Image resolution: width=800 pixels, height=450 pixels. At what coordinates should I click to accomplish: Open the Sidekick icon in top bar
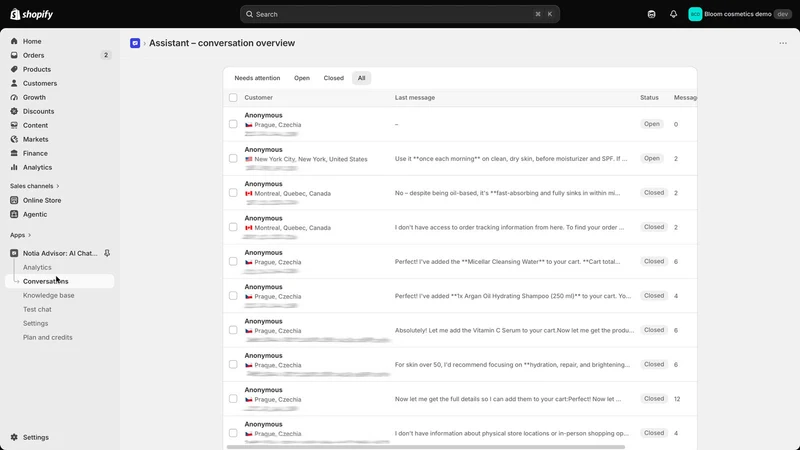(652, 14)
